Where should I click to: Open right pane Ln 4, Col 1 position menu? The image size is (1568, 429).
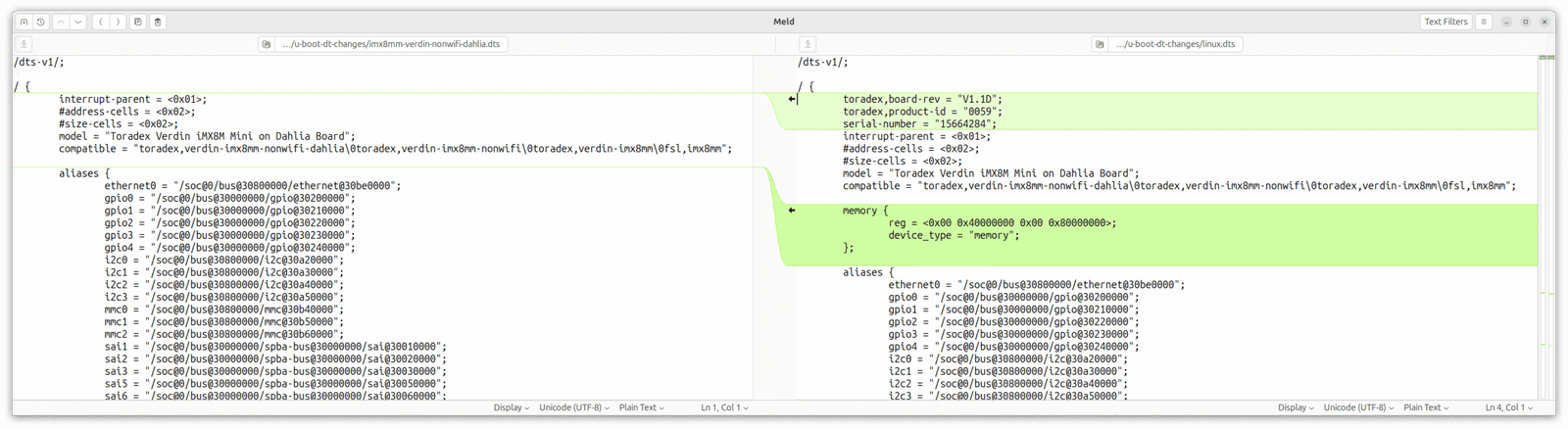pyautogui.click(x=1508, y=407)
